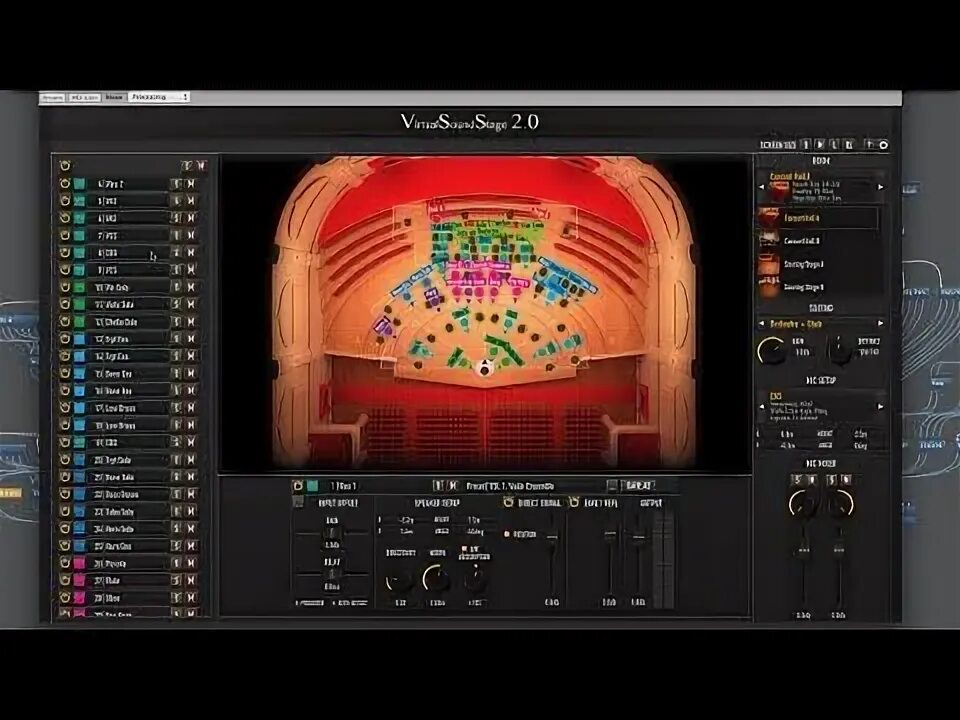960x720 pixels.
Task: Go to next room with right arrow
Action: (881, 187)
